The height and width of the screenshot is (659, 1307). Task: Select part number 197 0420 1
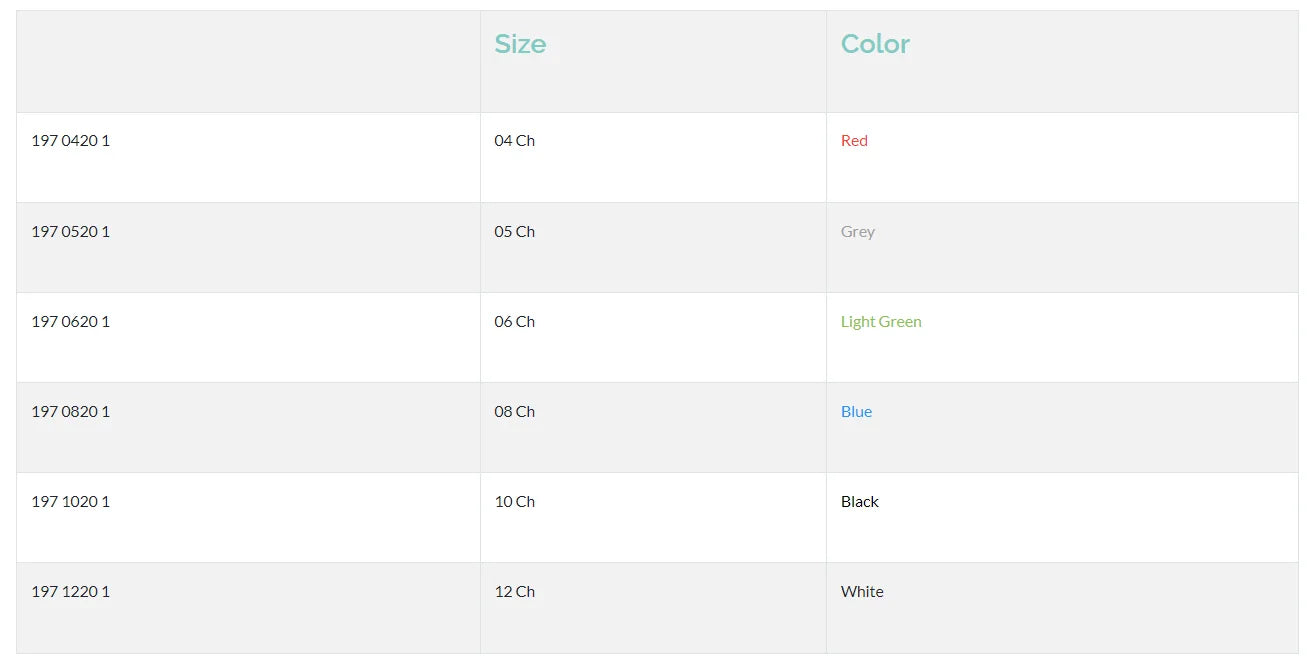coord(71,141)
